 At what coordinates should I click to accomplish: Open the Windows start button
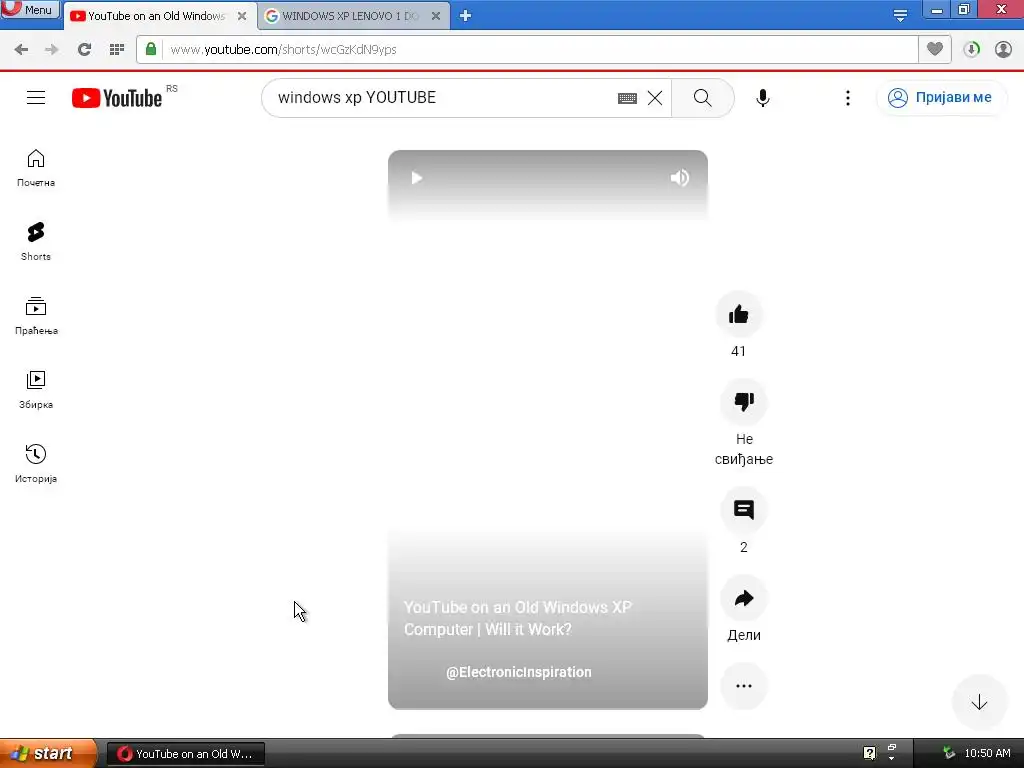click(47, 753)
